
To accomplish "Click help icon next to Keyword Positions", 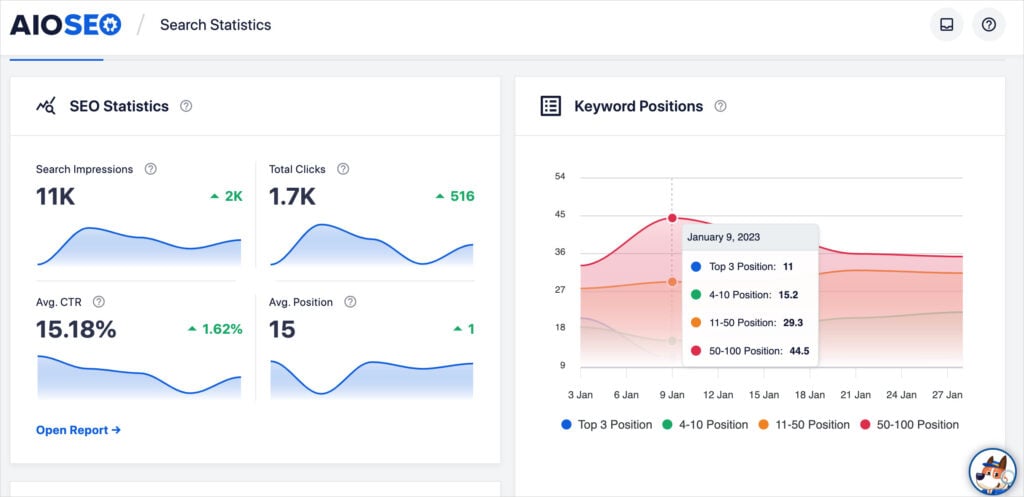I will pyautogui.click(x=720, y=106).
